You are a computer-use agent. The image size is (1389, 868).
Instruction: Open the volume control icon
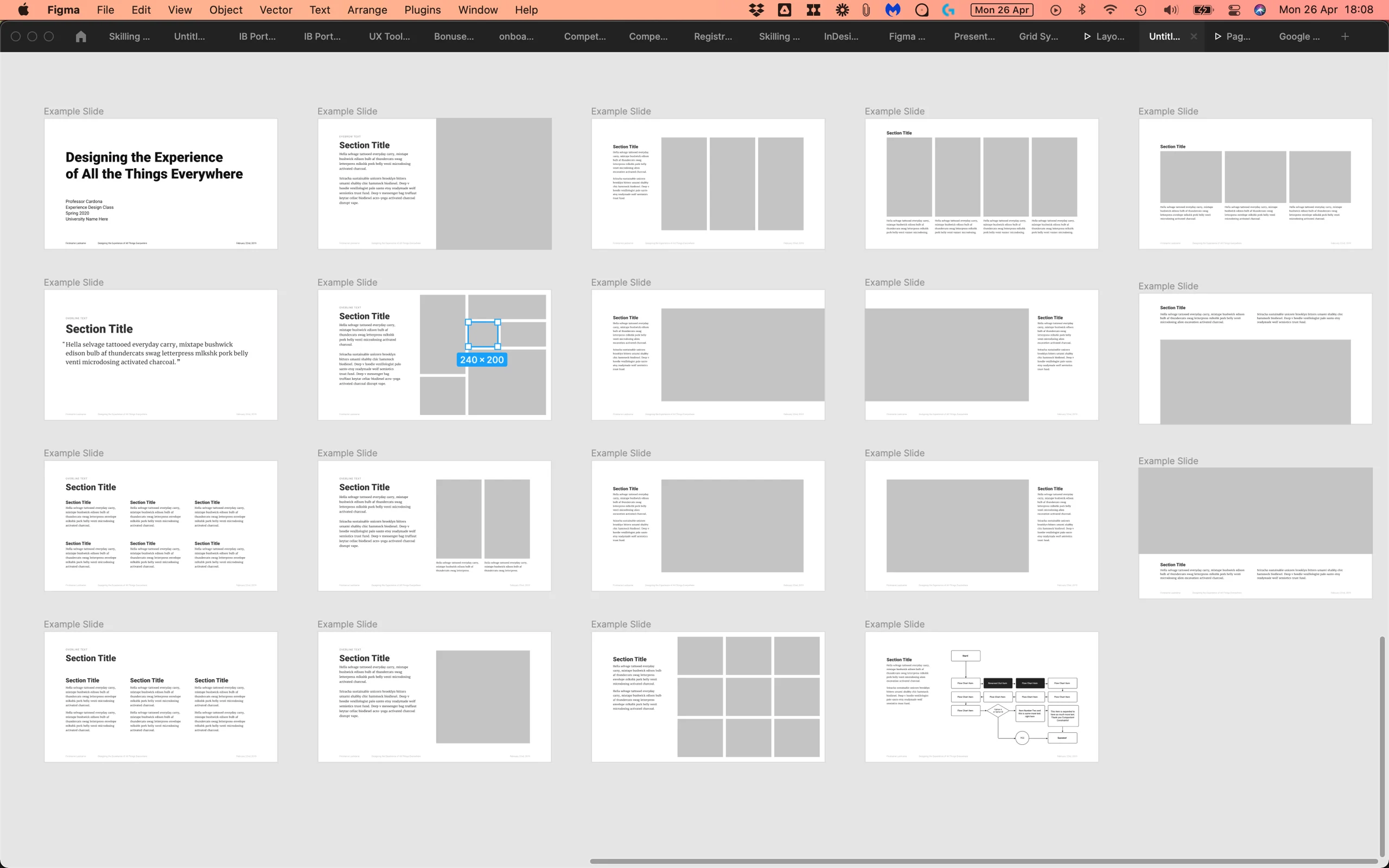point(1170,10)
